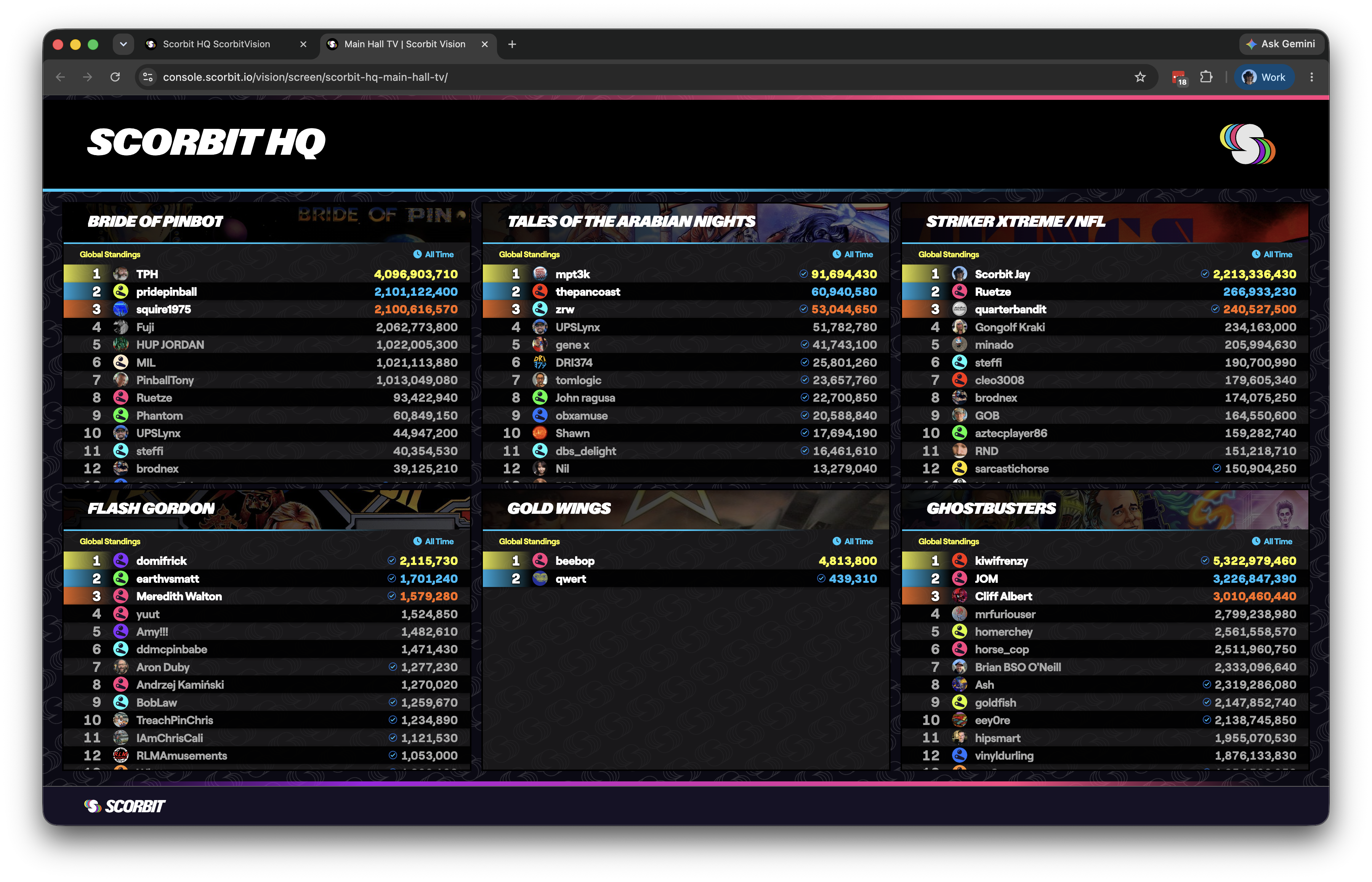1372x882 pixels.
Task: Click TPH's player avatar
Action: click(x=120, y=274)
